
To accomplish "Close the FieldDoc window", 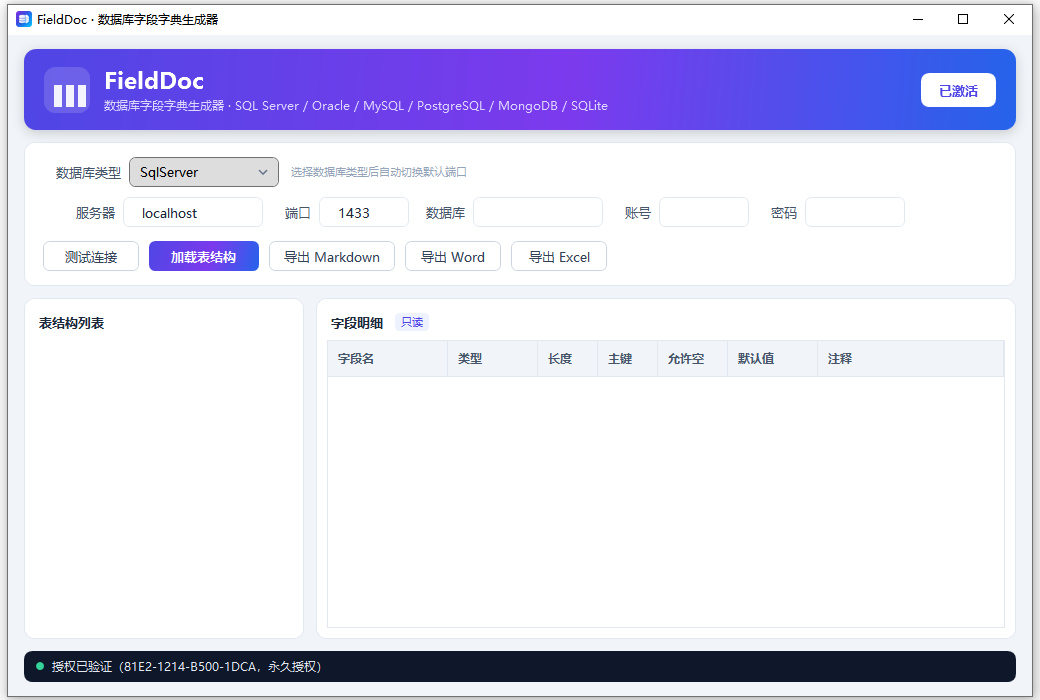I will pos(1009,19).
